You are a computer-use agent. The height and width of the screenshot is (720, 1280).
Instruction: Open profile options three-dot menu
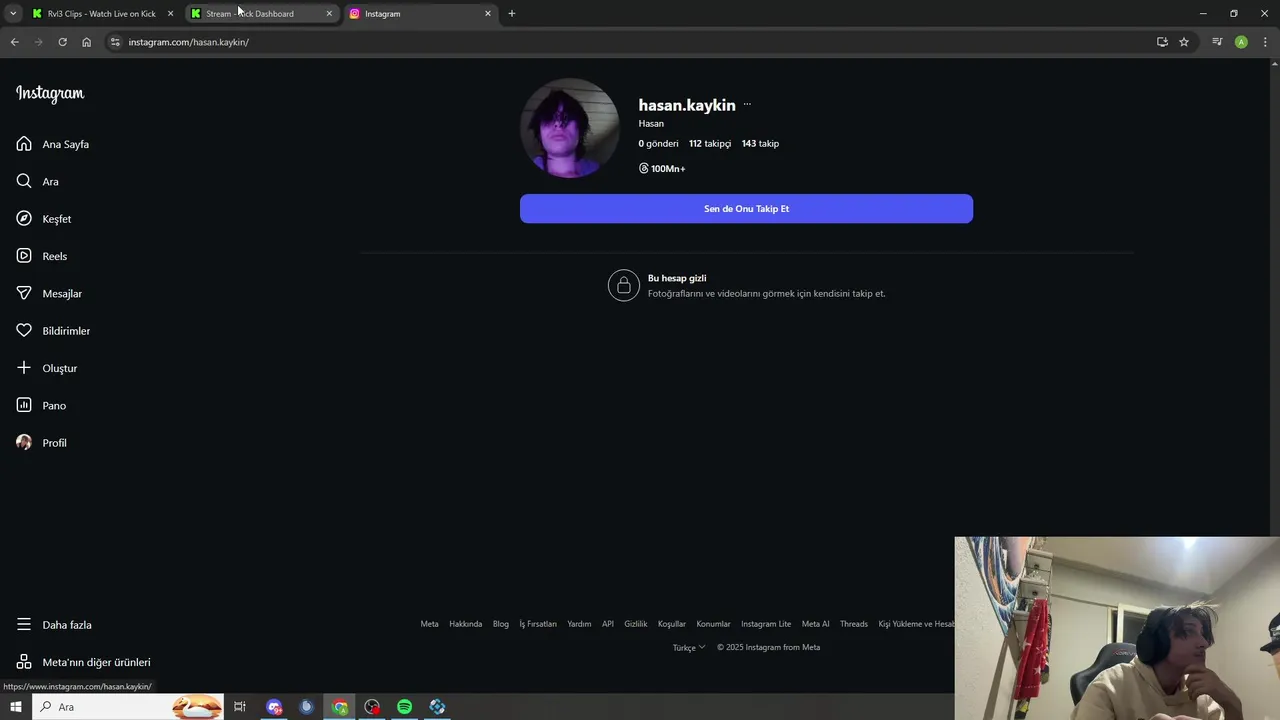(x=747, y=105)
